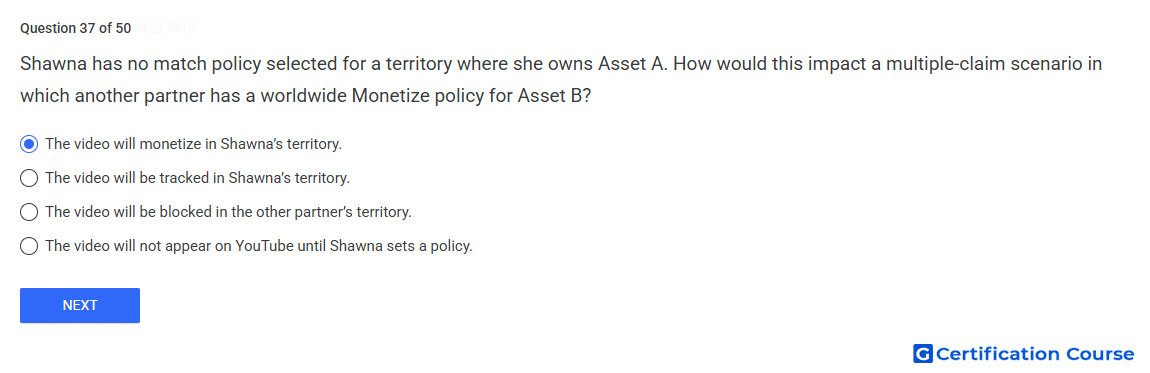Choose the radio circle for blocked in partner's territory

point(29,213)
